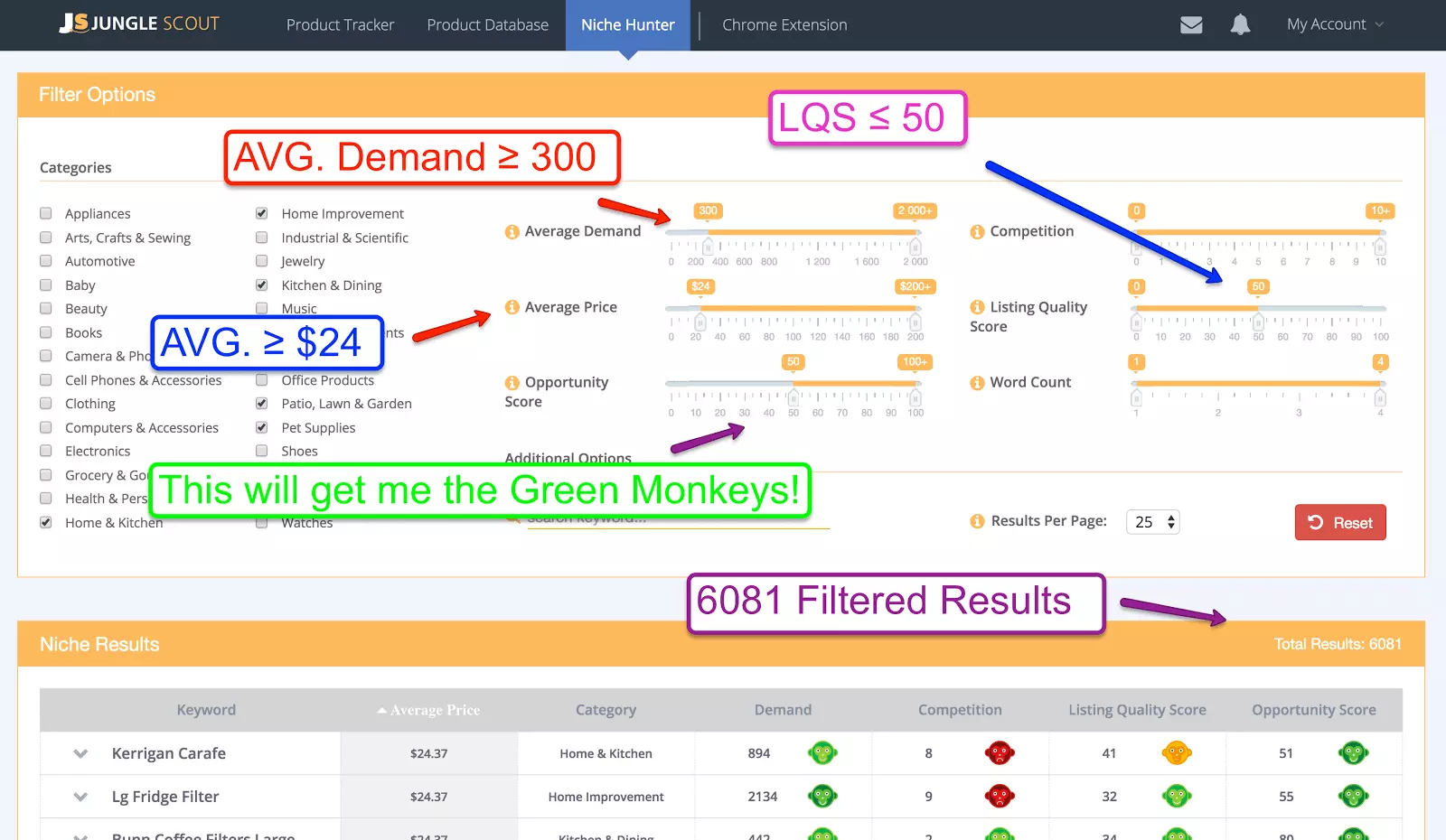Expand the Kerrigan Carafe result row
1446x840 pixels.
(x=80, y=752)
